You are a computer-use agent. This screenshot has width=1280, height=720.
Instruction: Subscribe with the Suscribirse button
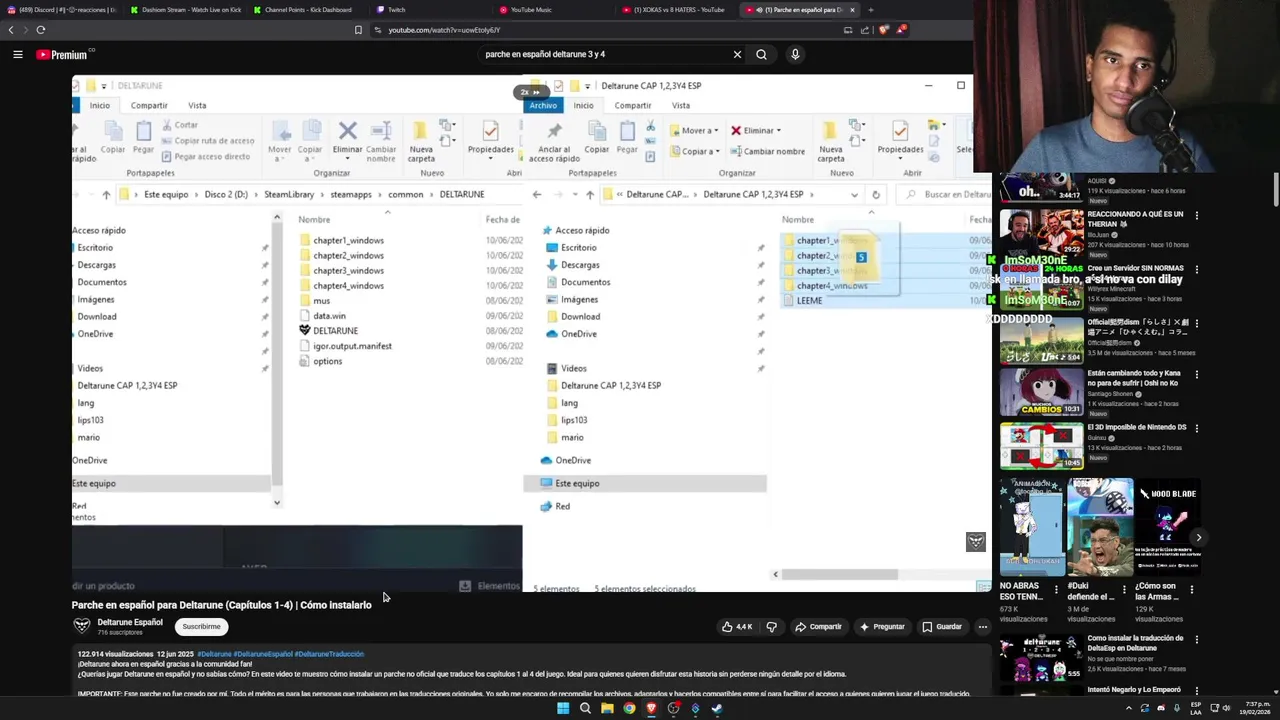tap(201, 627)
